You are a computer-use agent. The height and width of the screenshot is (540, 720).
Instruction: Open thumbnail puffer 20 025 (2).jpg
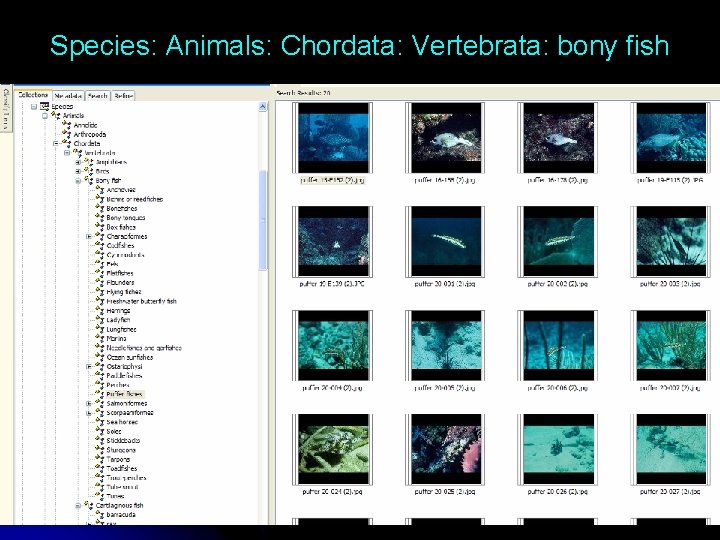pyautogui.click(x=445, y=449)
